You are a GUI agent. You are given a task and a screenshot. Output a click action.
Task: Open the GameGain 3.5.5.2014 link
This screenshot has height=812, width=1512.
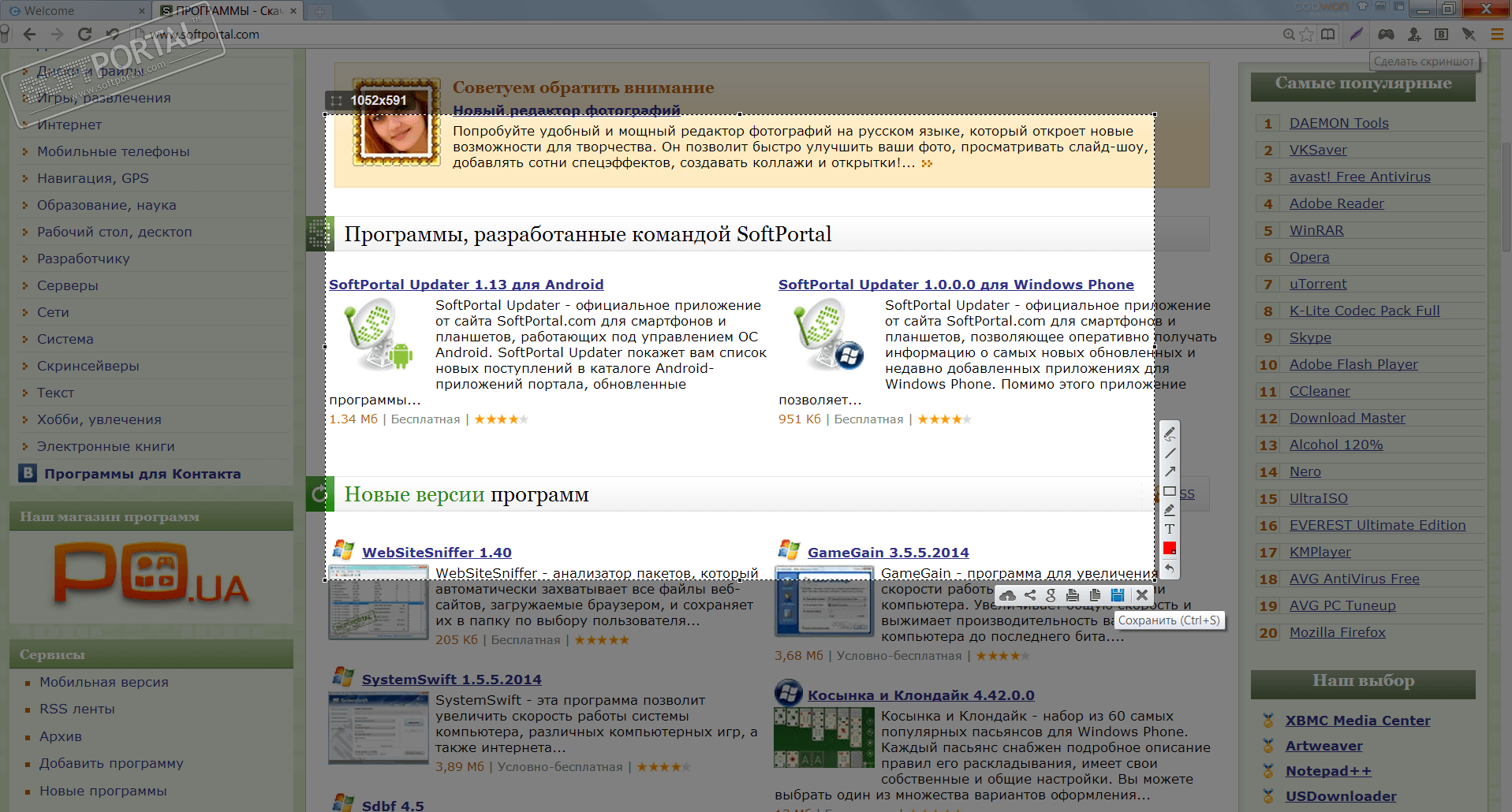tap(888, 553)
